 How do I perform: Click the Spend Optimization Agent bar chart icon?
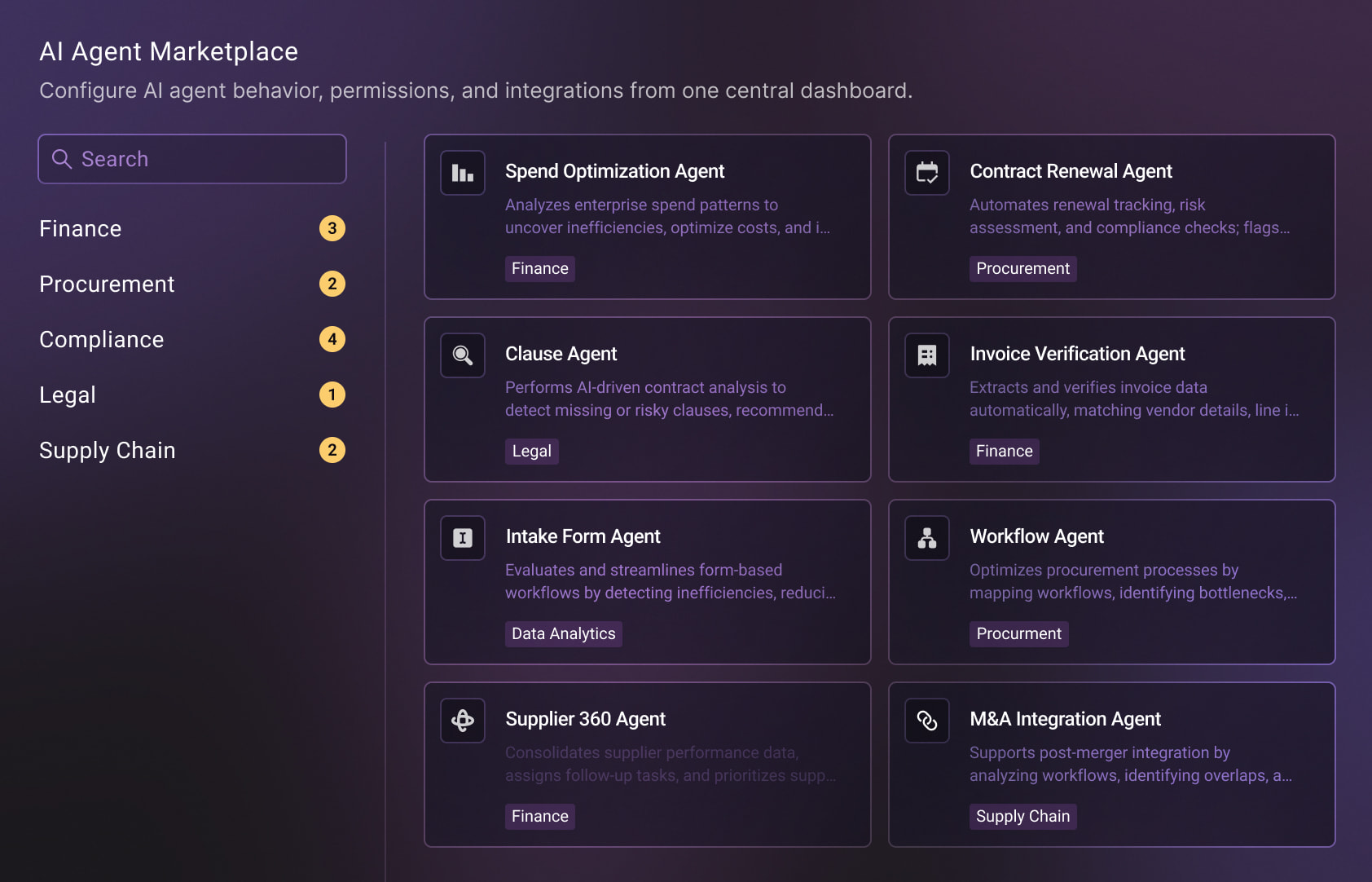(463, 173)
